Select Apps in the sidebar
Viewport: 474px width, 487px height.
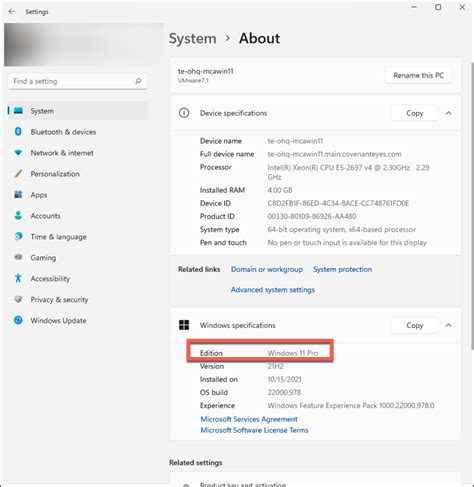coord(39,195)
